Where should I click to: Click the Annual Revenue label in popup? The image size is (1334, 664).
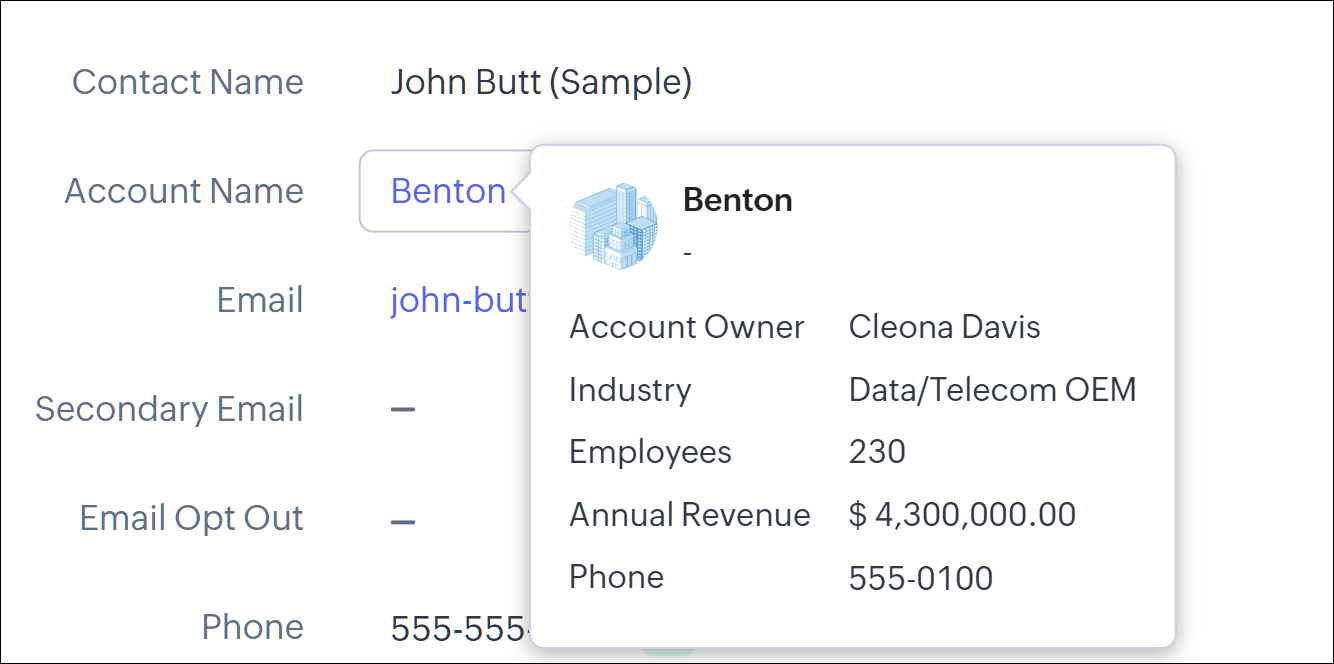tap(689, 515)
